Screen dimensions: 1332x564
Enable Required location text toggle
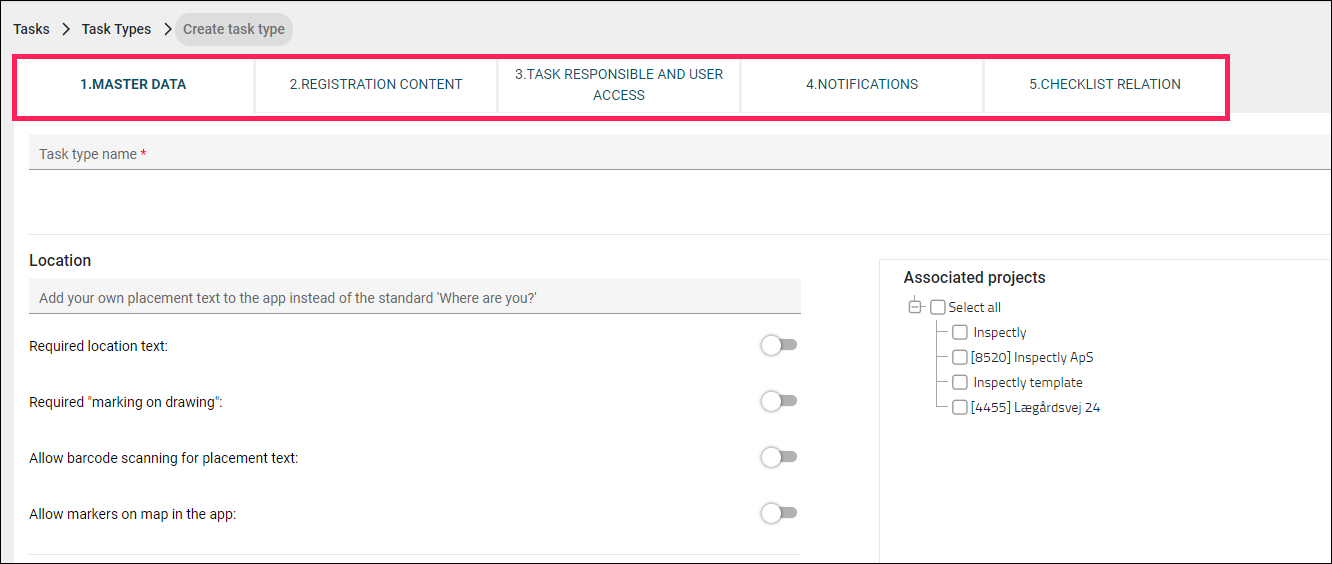(x=779, y=345)
